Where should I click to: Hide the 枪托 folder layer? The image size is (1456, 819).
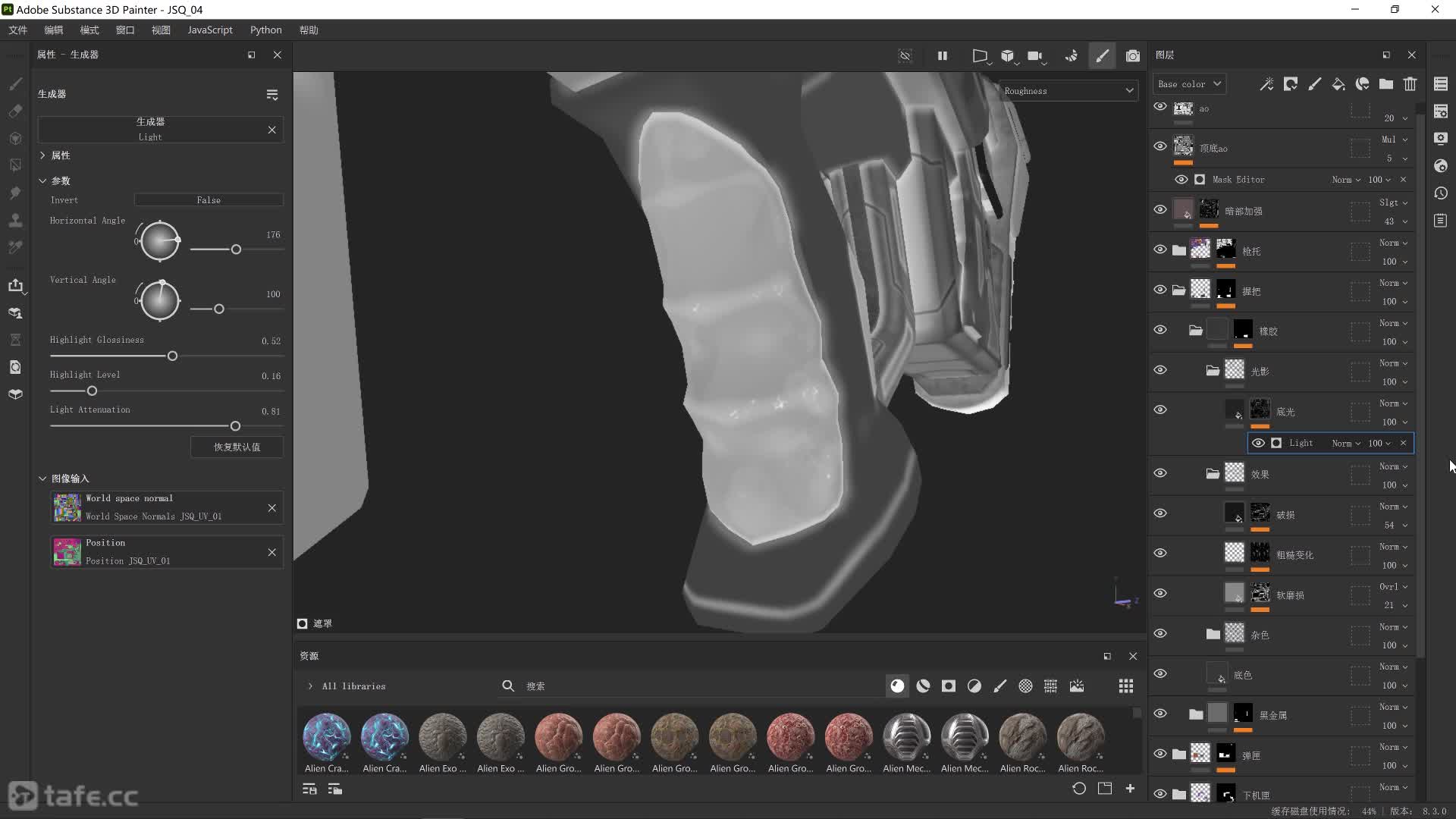[1160, 249]
